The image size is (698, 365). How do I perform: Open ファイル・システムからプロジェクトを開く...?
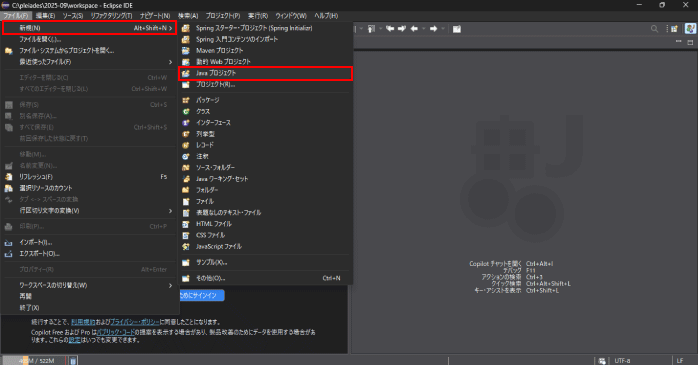89,50
